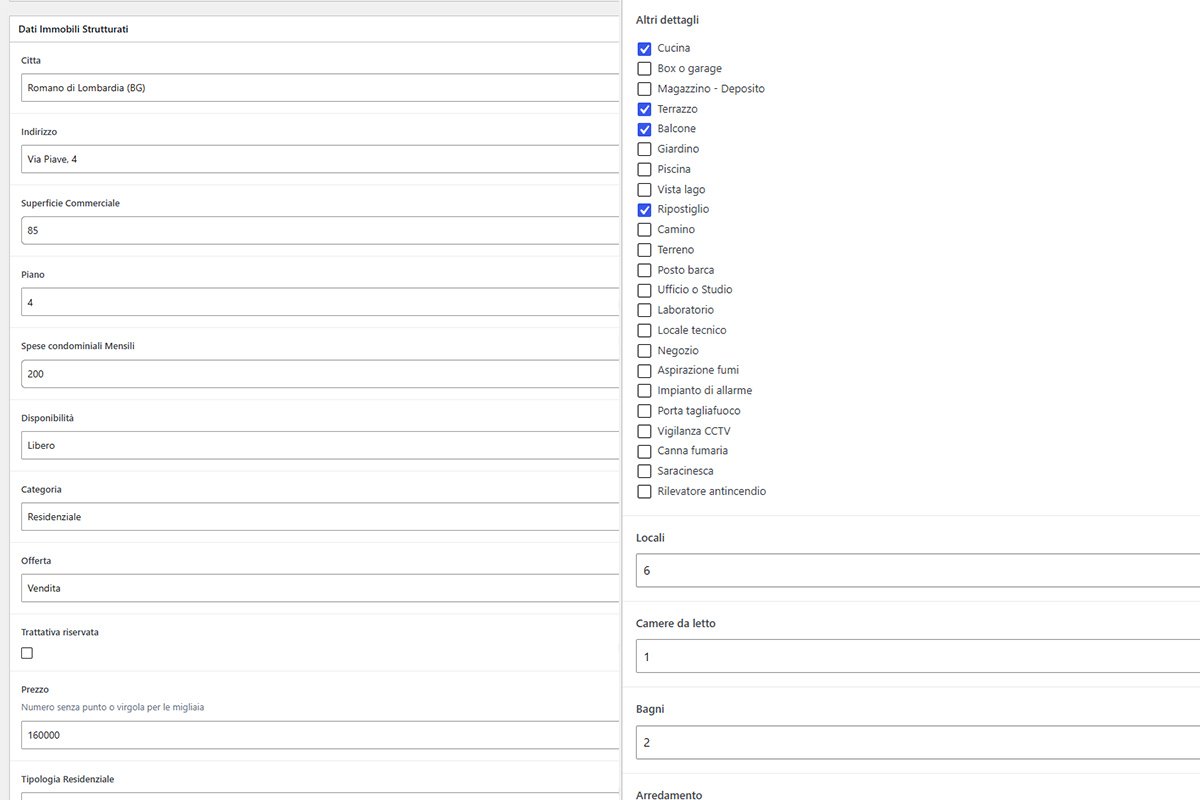
Task: Check the Locale tecnico option
Action: (644, 330)
